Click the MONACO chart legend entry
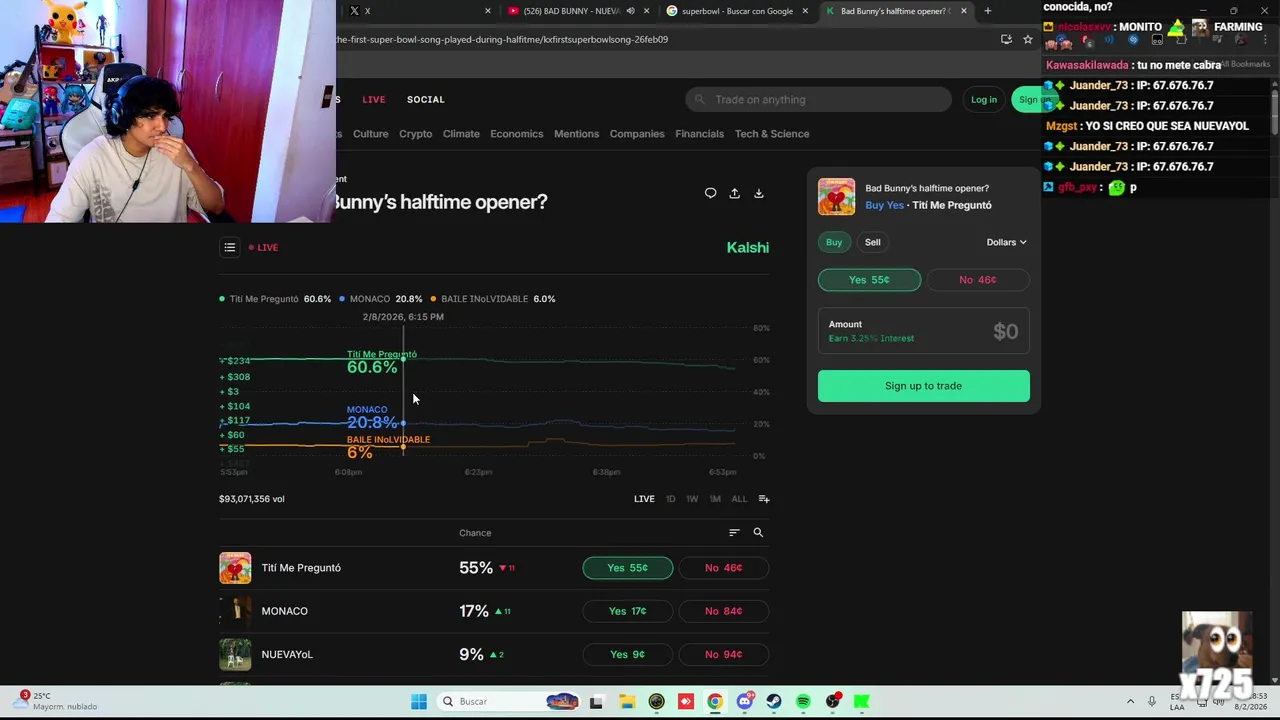Viewport: 1280px width, 720px height. coord(380,299)
